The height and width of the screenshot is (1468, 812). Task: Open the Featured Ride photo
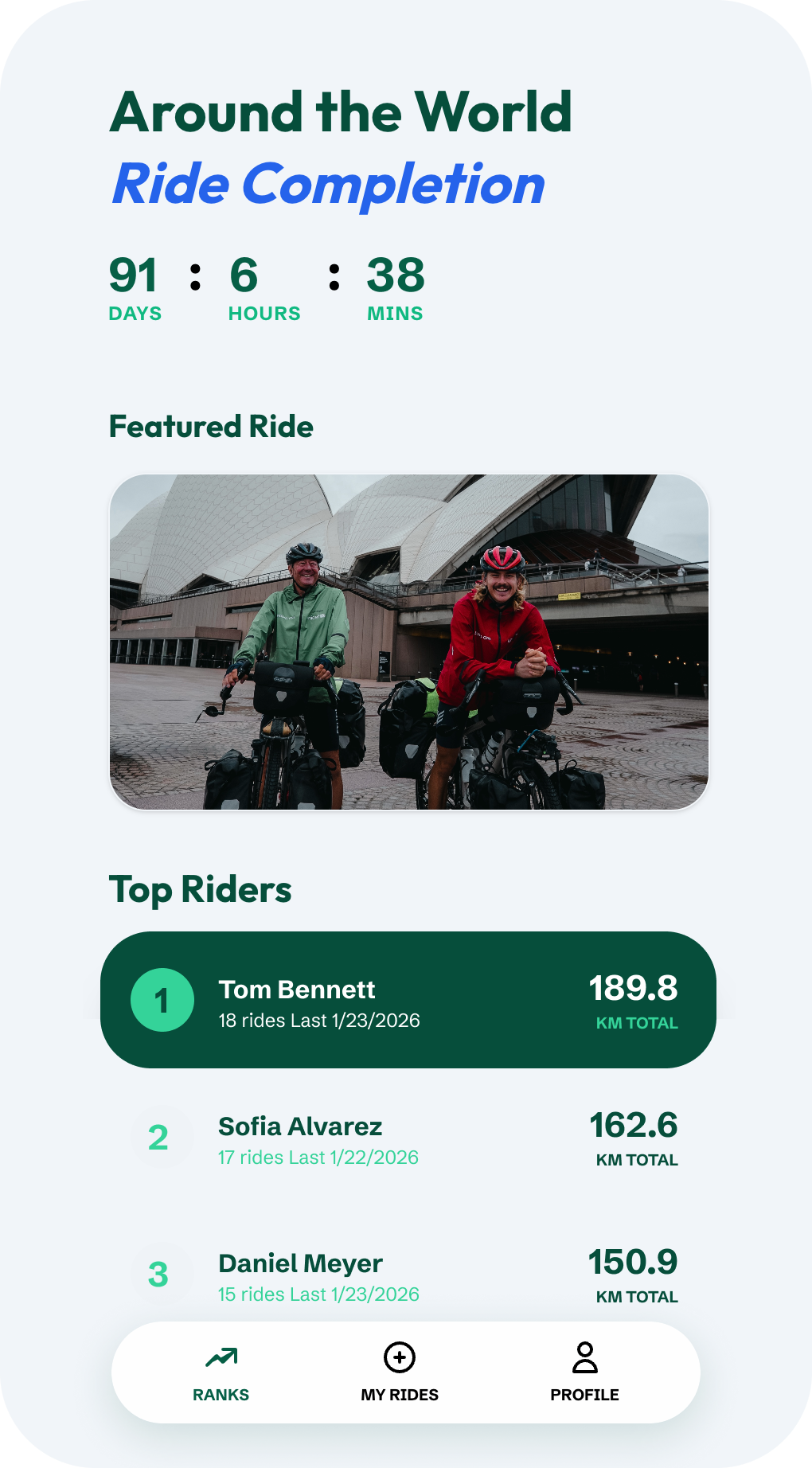pyautogui.click(x=408, y=642)
